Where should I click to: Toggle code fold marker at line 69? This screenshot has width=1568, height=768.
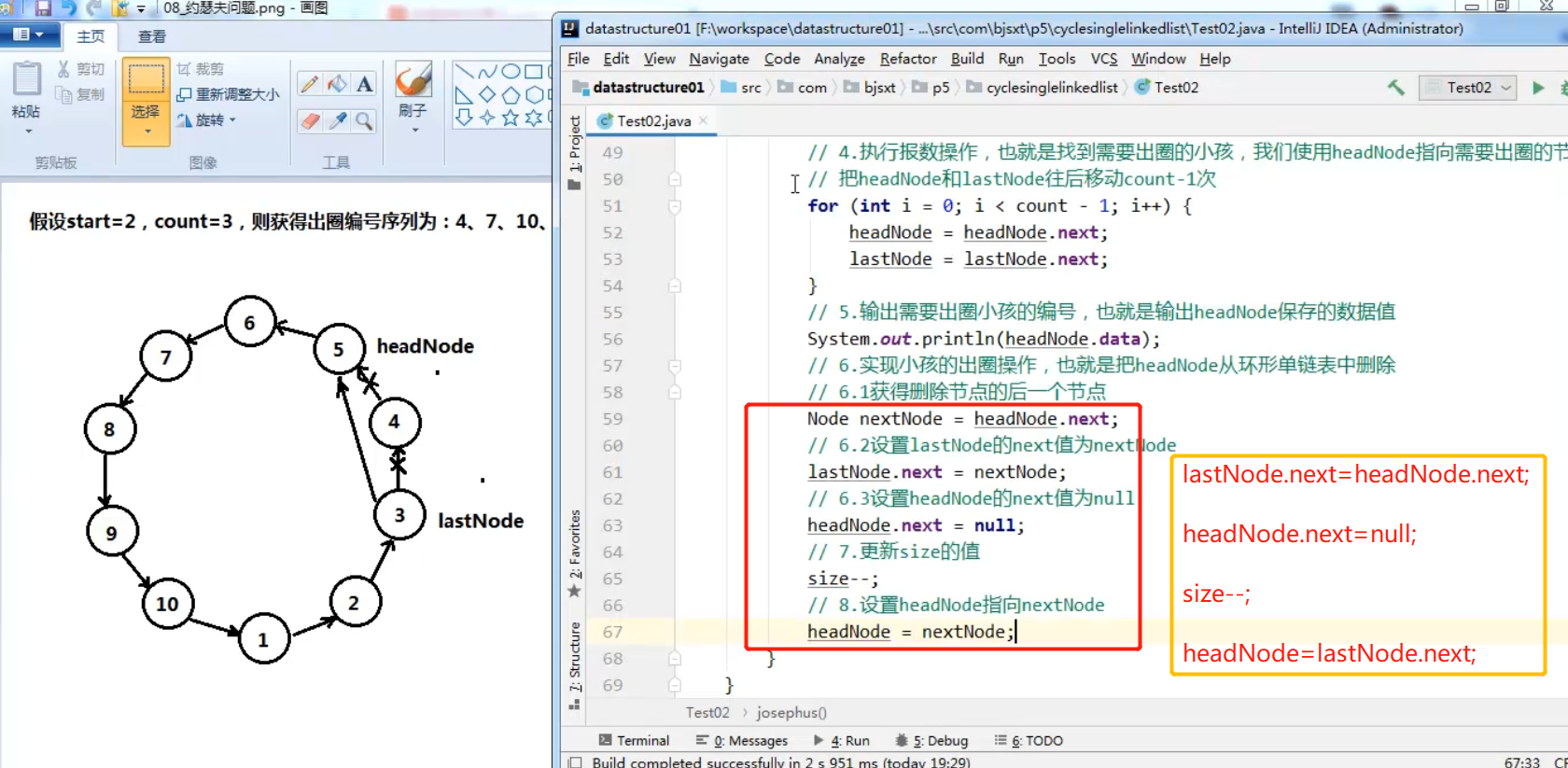tap(675, 685)
